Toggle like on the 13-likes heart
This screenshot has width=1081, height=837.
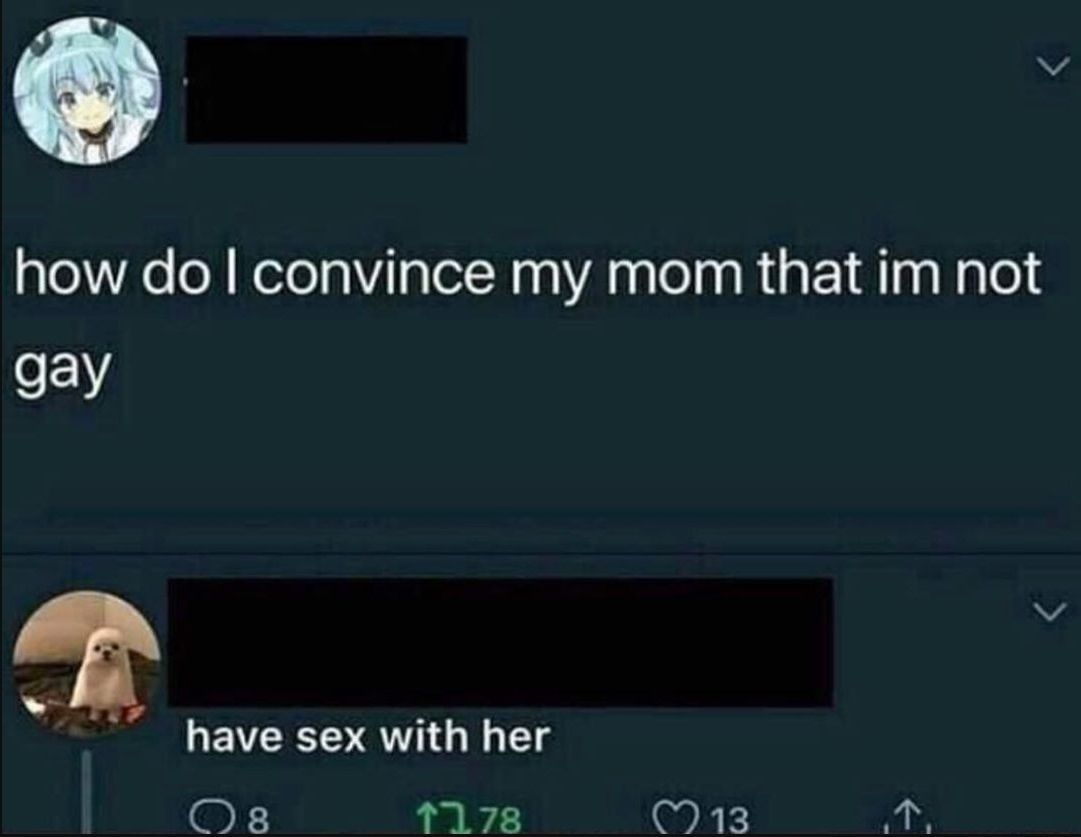coord(673,820)
